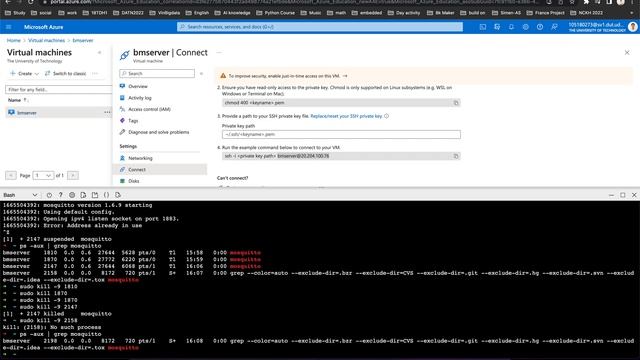Open new Cloud Shell session icon

[x=95, y=195]
